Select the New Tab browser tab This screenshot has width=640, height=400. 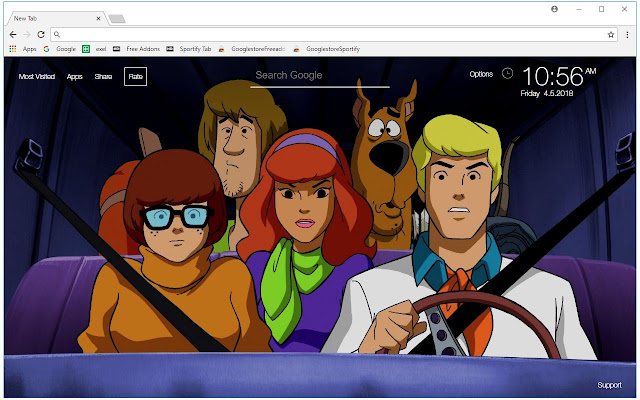56,18
